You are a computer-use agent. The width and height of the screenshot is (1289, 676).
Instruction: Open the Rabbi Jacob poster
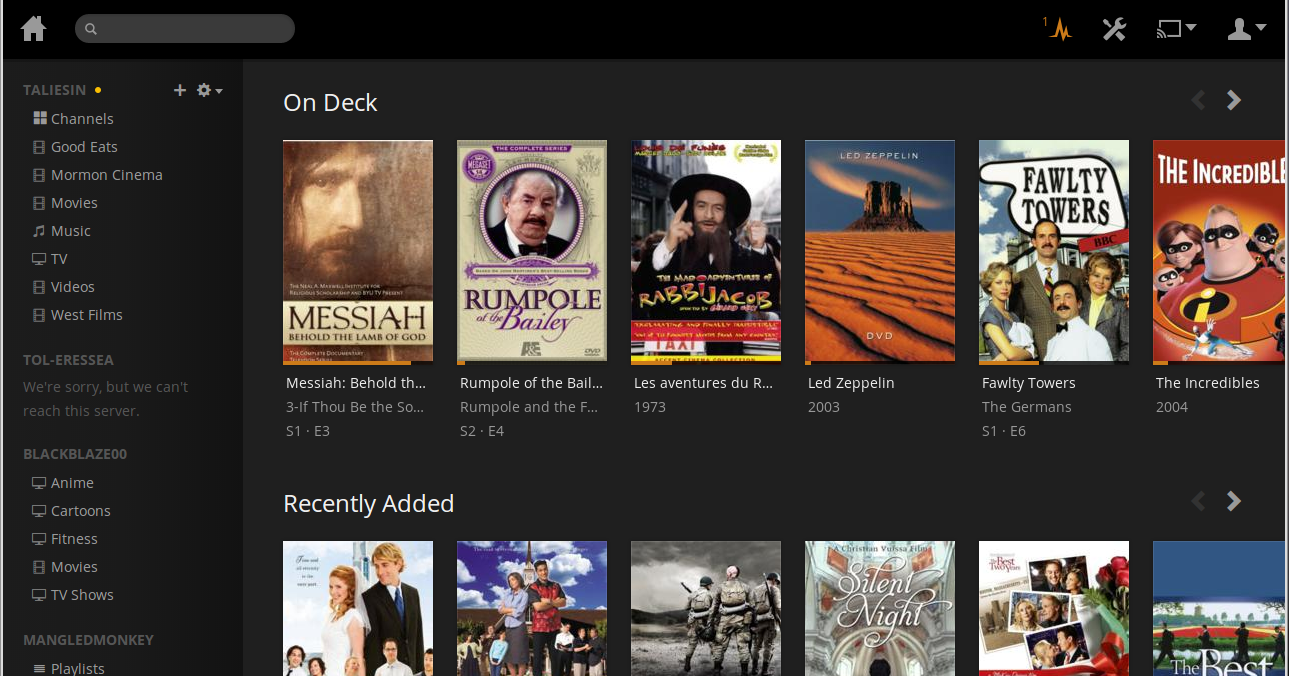[x=706, y=251]
